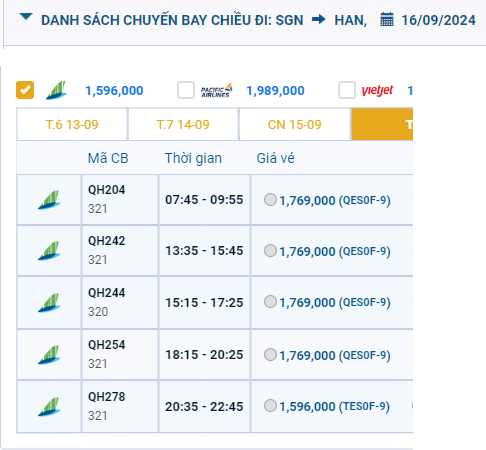Click the 1,769,000 fare for QH204
Screen dimensions: 486x450
click(x=335, y=201)
